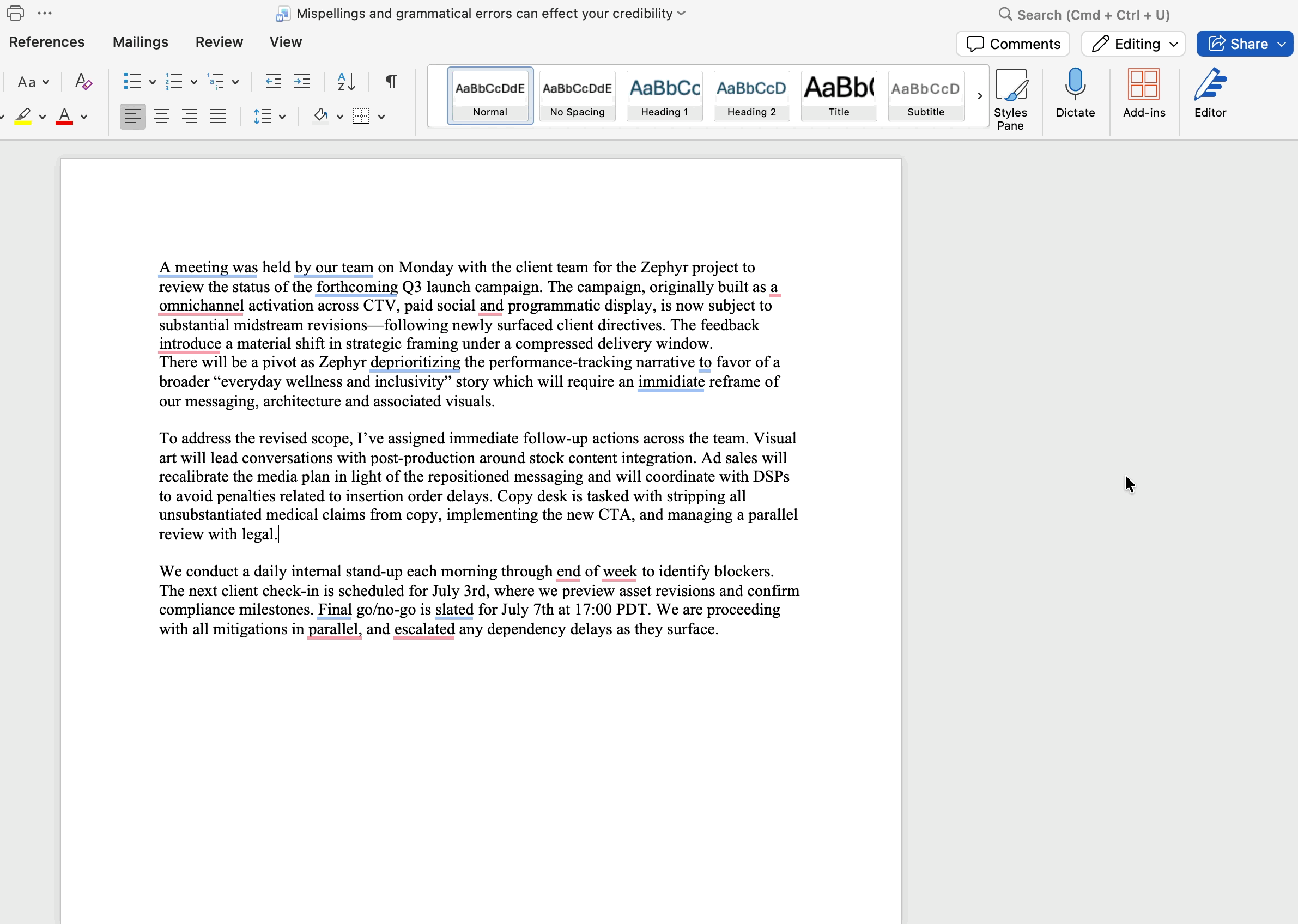Image resolution: width=1298 pixels, height=924 pixels.
Task: Open the Mailings tab
Action: pyautogui.click(x=141, y=42)
